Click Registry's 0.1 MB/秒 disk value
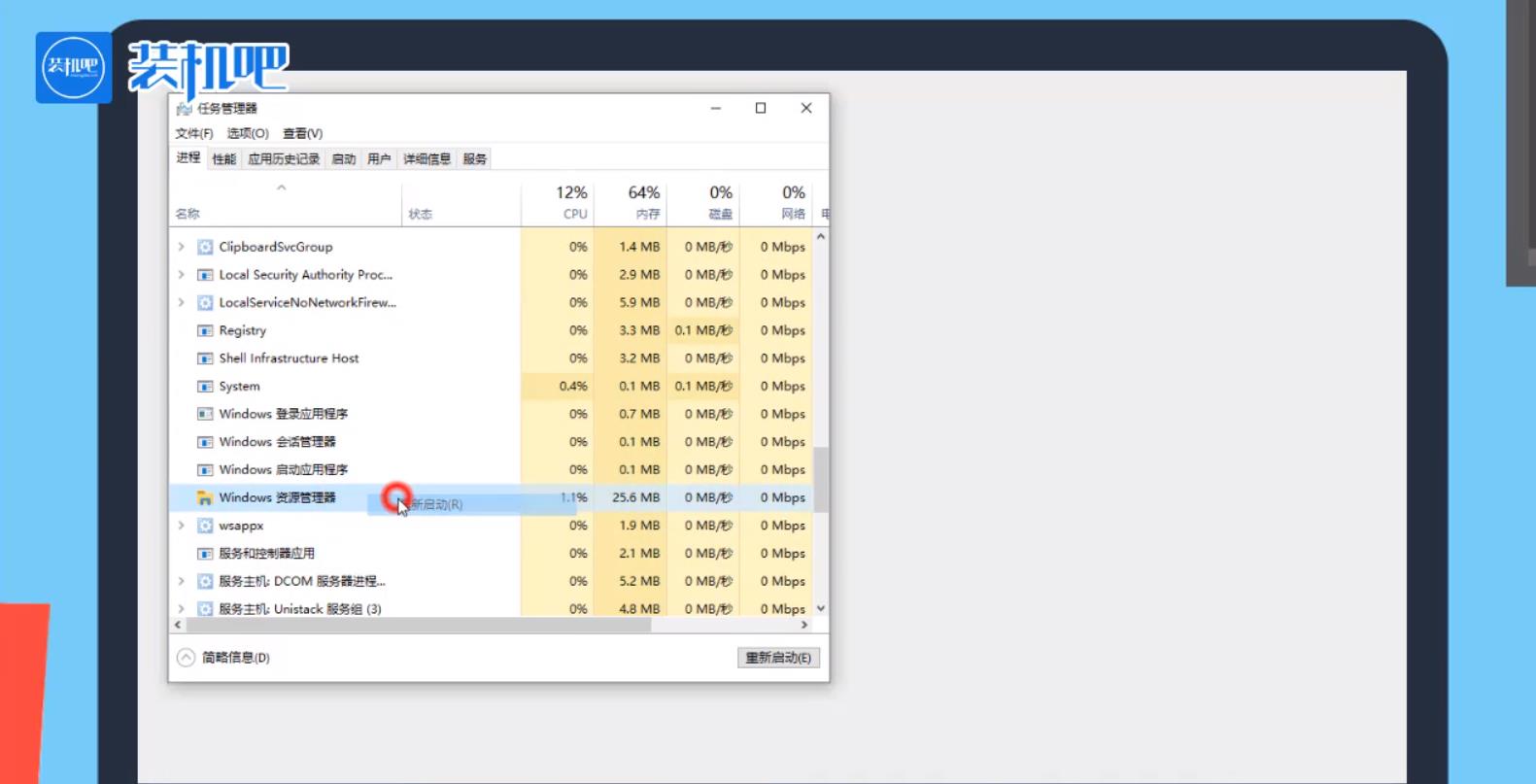Screen dimensions: 1536x784 (703, 330)
